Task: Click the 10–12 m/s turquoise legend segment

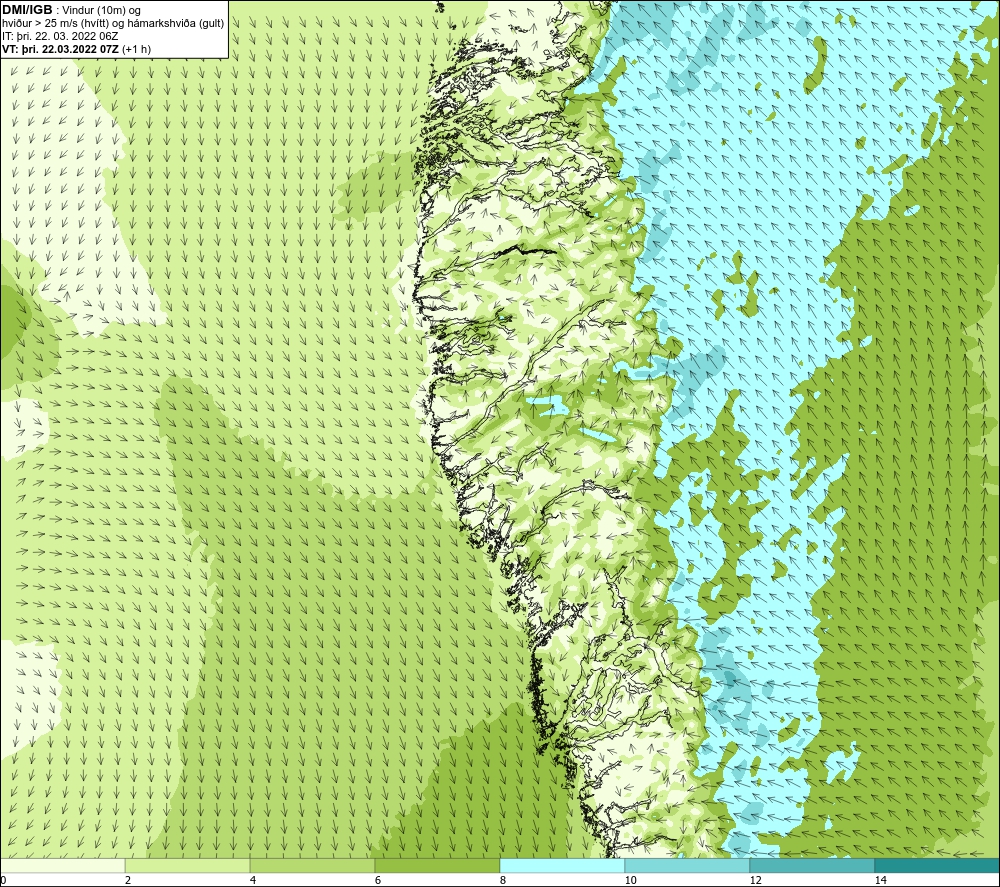Action: (x=688, y=865)
